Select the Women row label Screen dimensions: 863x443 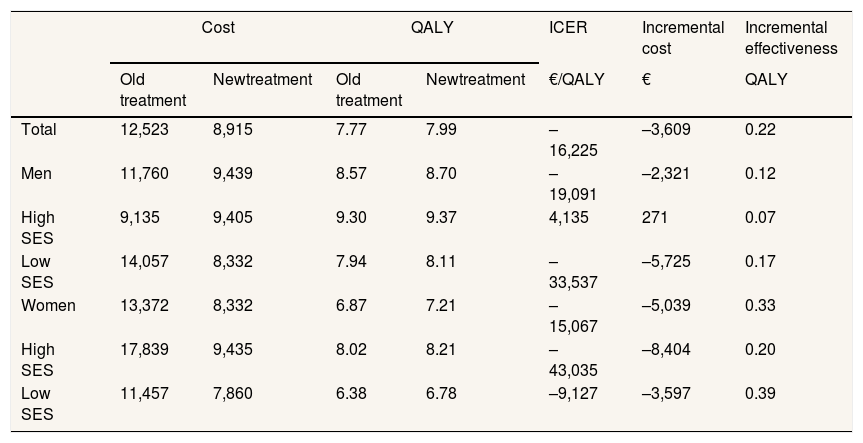click(x=48, y=306)
